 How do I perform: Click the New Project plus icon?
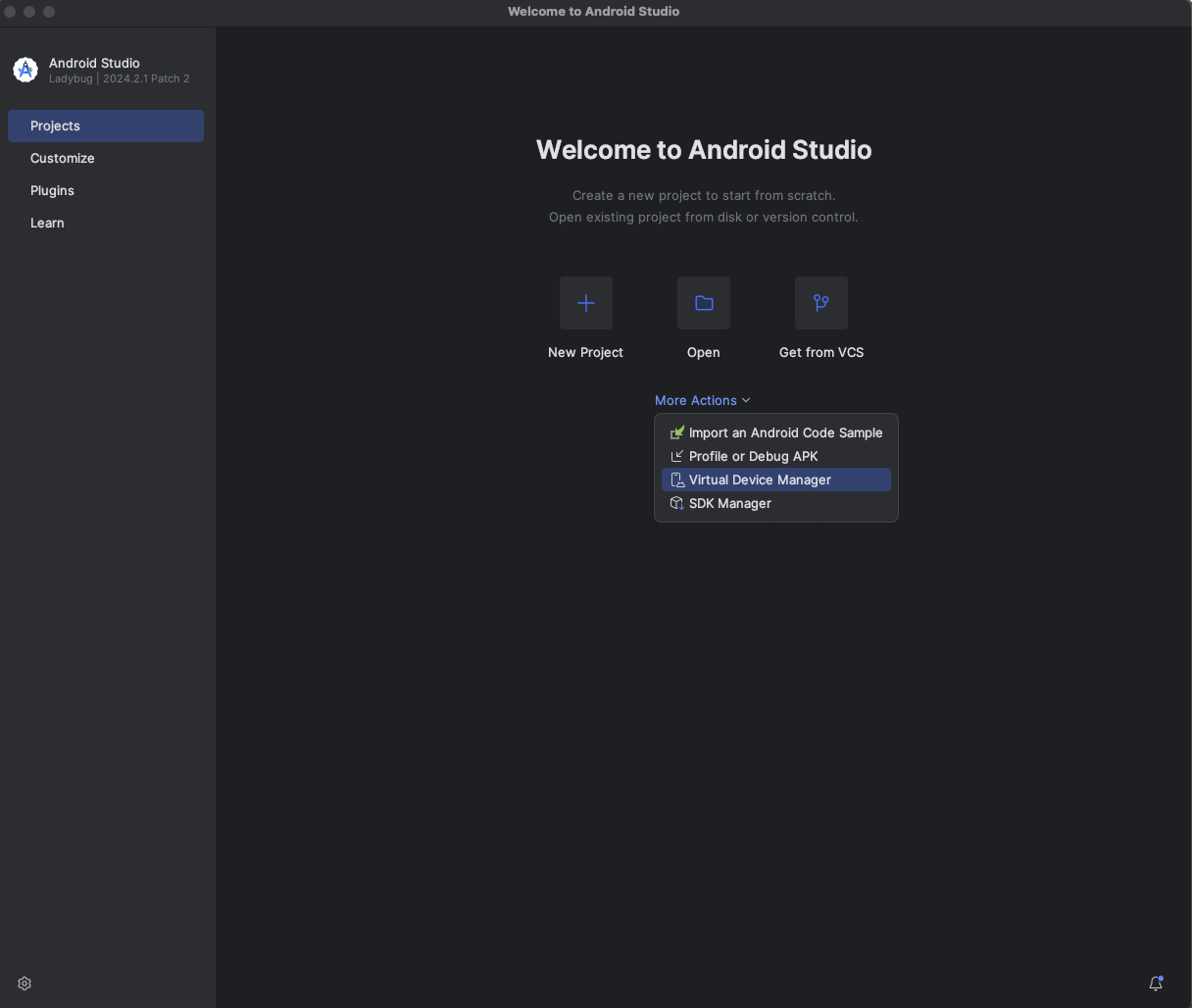pyautogui.click(x=585, y=303)
